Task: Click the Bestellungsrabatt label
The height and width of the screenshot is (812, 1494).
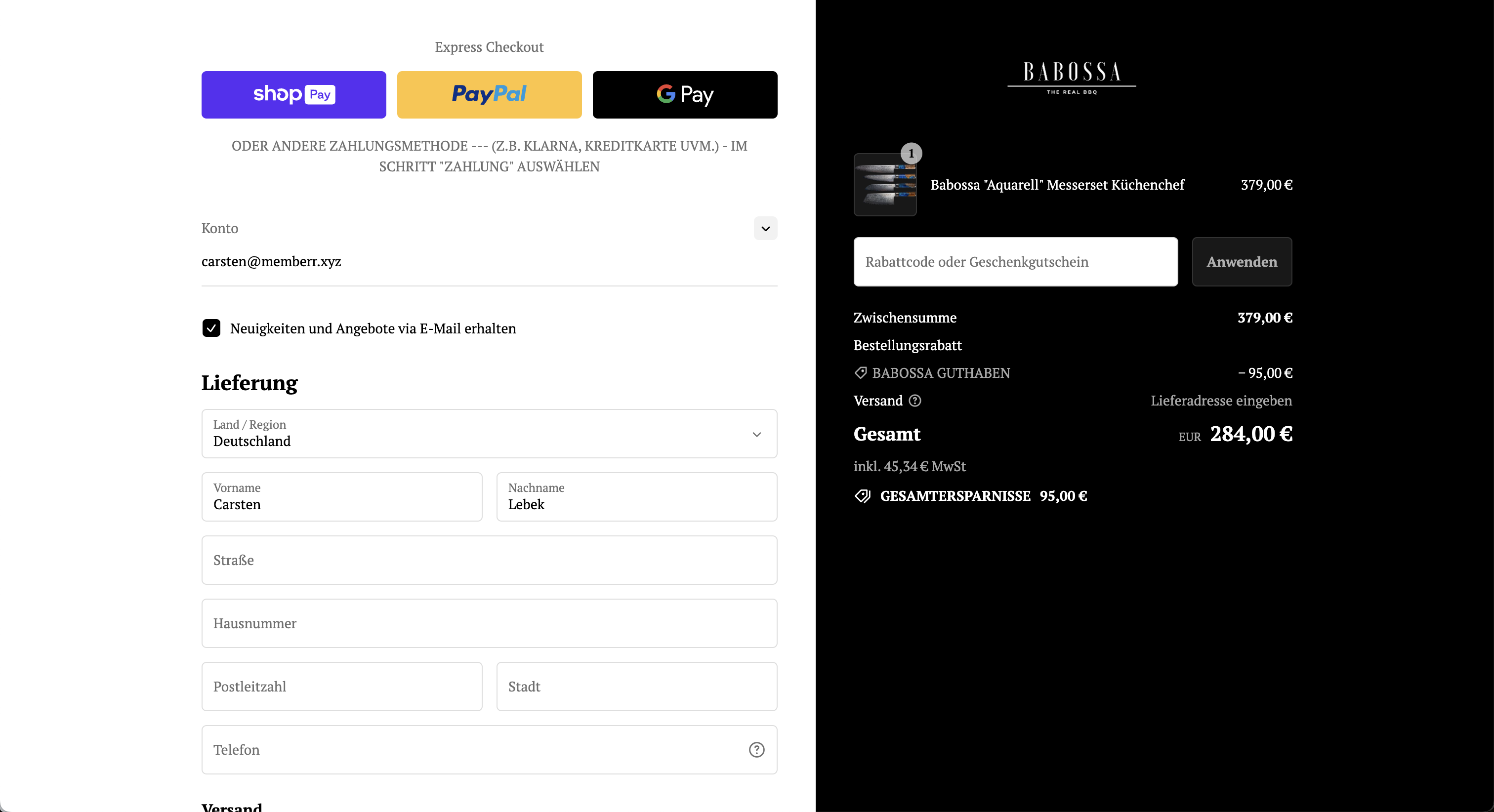Action: [x=908, y=346]
